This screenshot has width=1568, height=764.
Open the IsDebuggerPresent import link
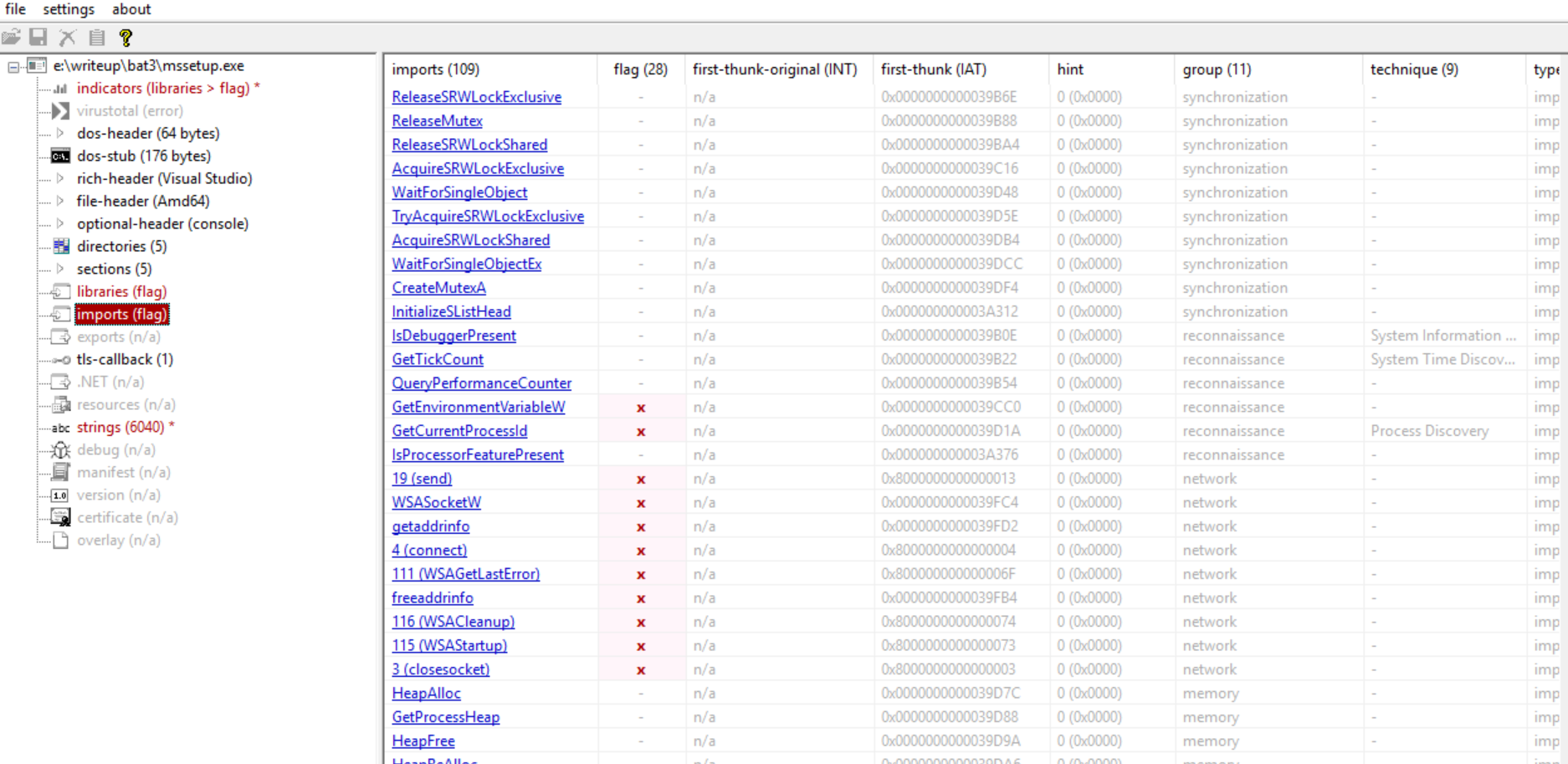point(453,336)
